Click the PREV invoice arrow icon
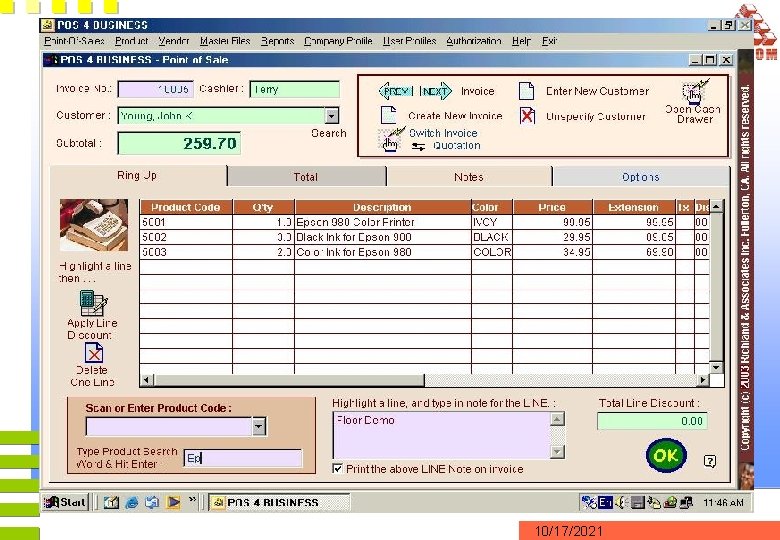This screenshot has height=540, width=780. coord(395,91)
